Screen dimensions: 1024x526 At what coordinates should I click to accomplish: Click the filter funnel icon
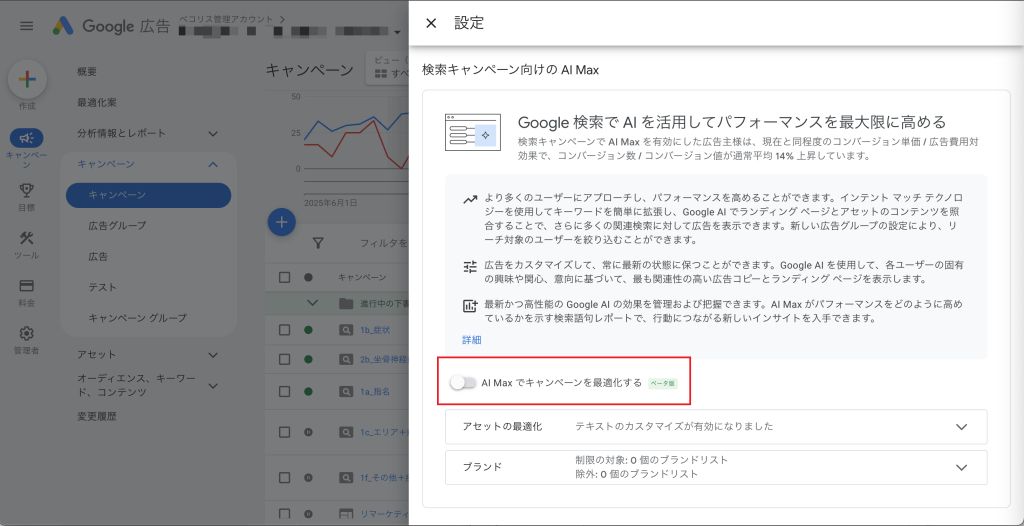tap(318, 243)
